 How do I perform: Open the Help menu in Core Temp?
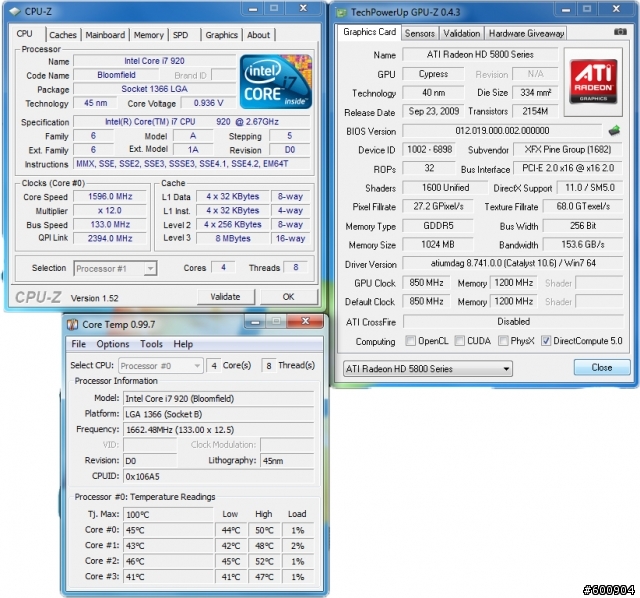coord(183,344)
